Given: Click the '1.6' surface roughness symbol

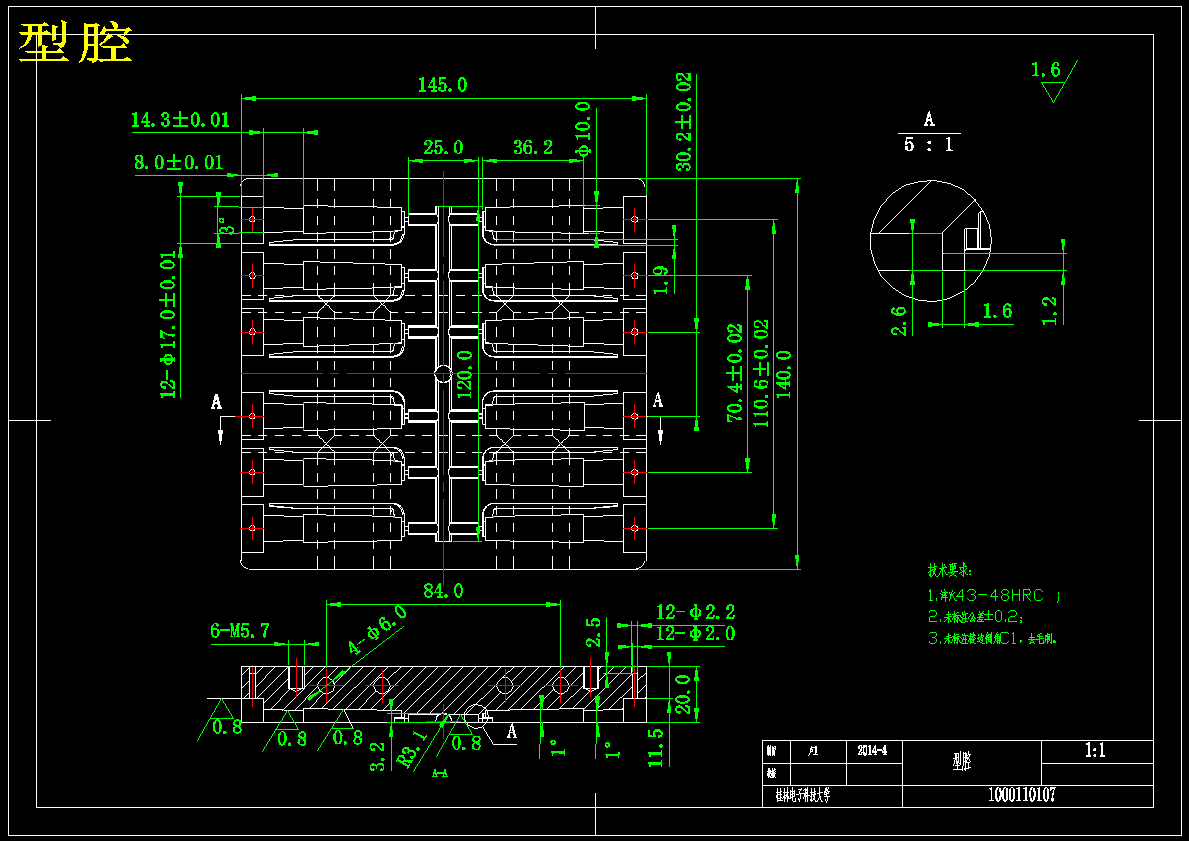Looking at the screenshot, I should coord(1053,81).
